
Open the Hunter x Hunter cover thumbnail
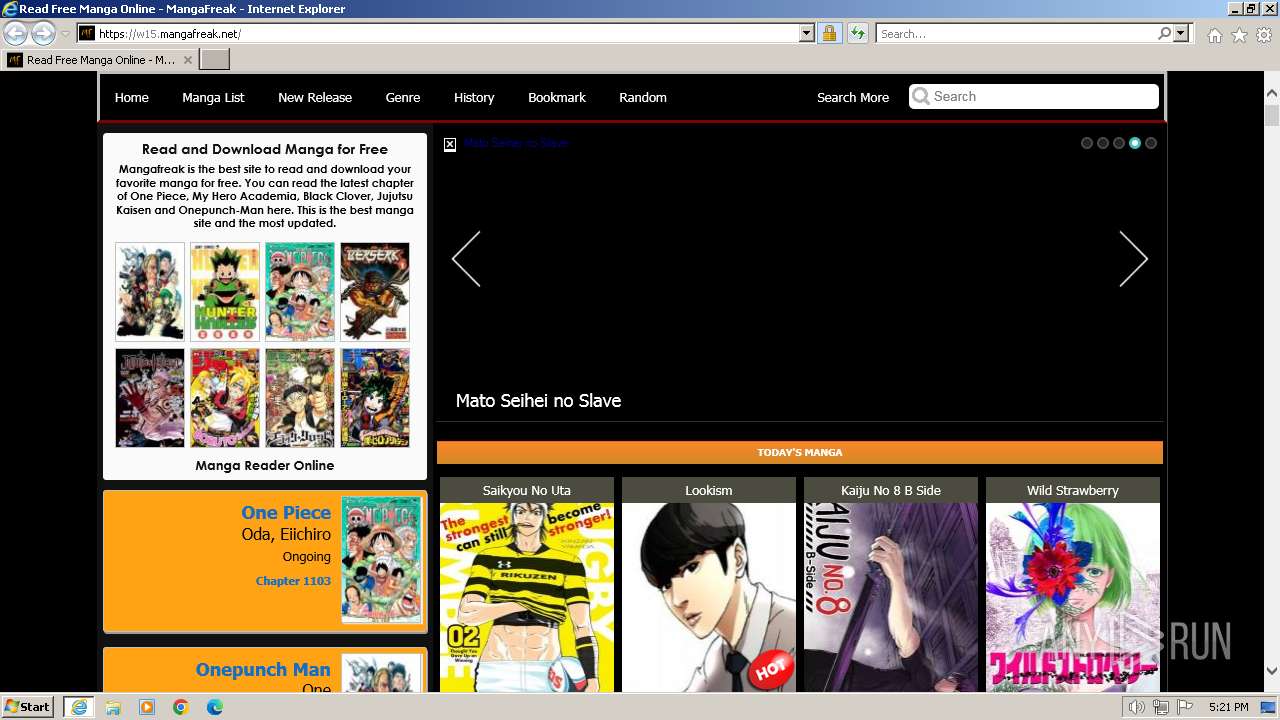[225, 292]
